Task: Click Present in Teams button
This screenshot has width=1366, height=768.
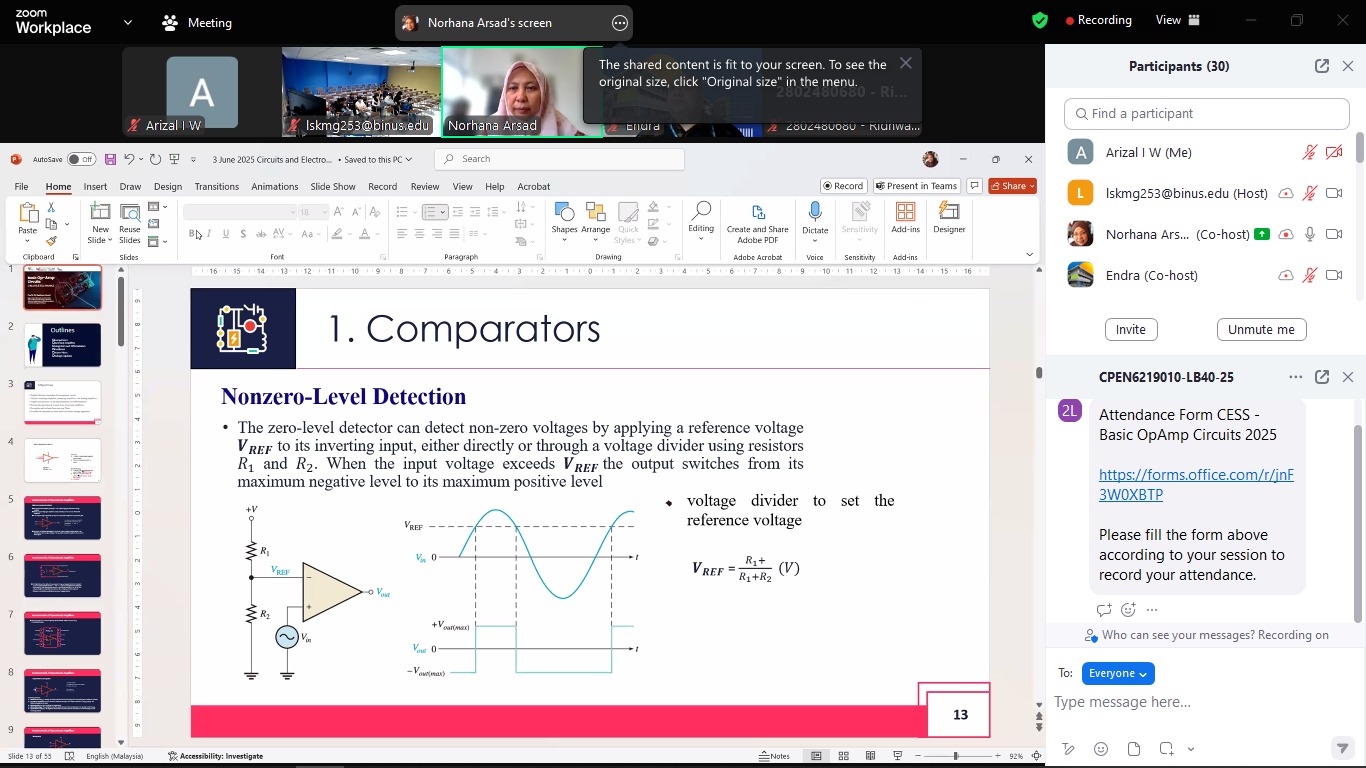Action: click(x=916, y=186)
